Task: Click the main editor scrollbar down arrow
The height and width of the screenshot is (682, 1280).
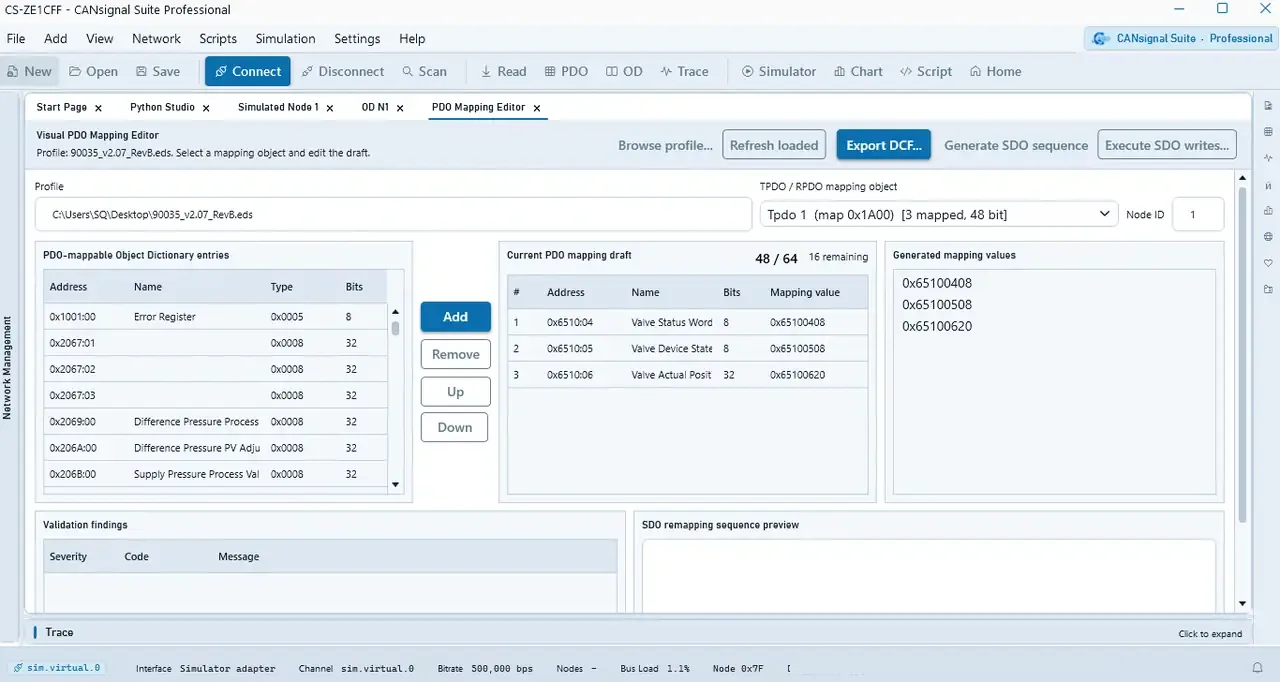Action: click(1242, 604)
